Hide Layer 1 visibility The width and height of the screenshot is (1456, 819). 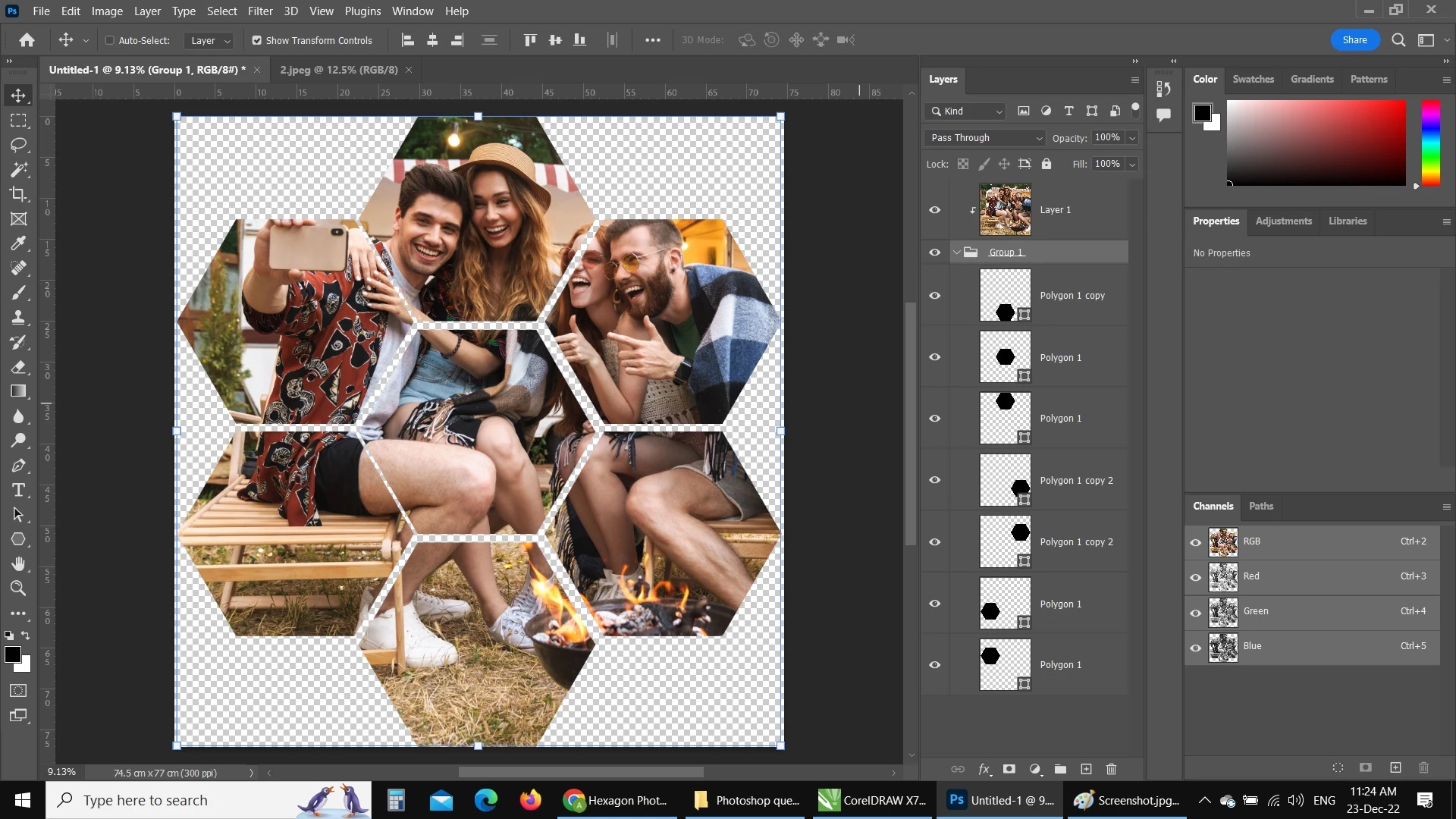coord(934,210)
